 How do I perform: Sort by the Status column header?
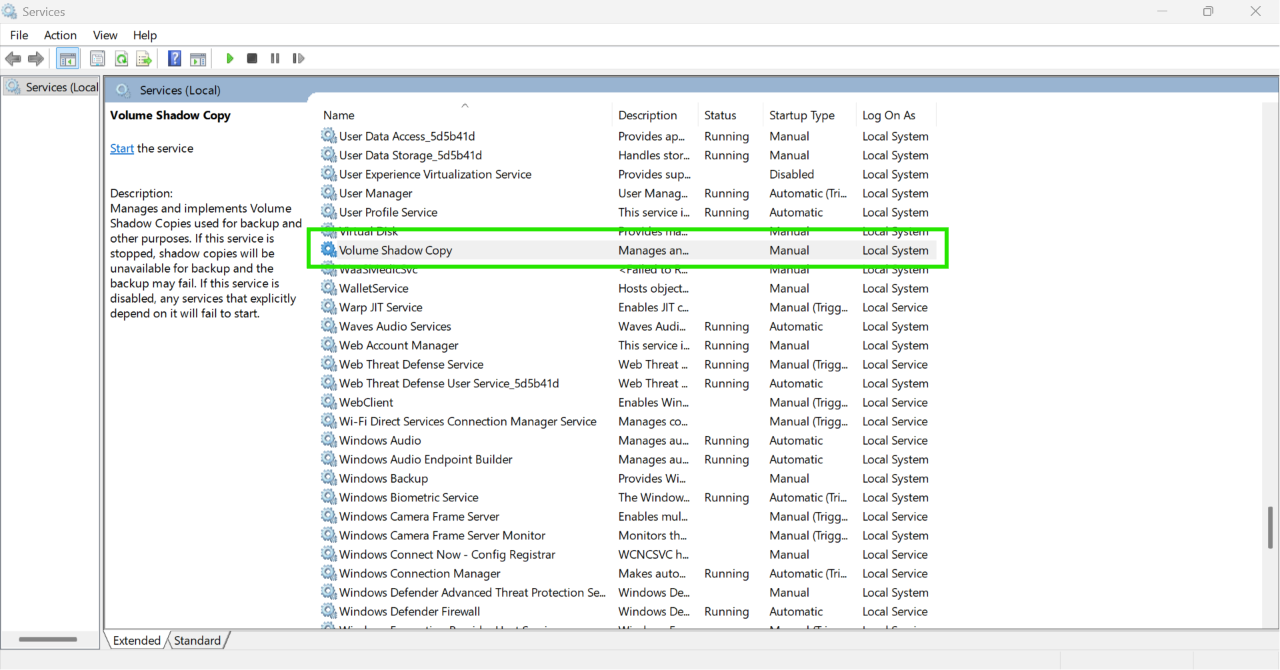[730, 115]
